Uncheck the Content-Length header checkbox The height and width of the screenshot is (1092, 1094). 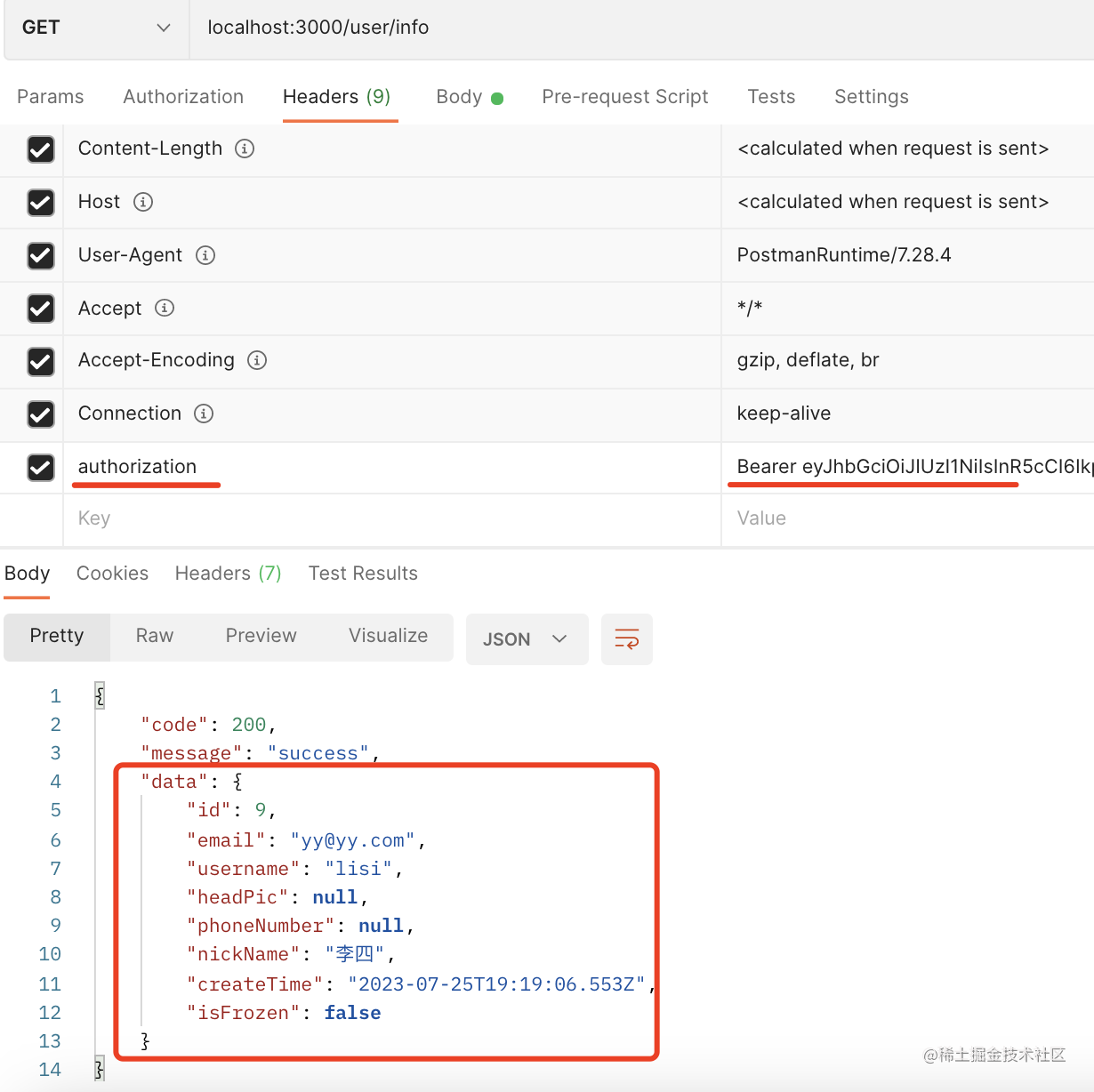(x=41, y=149)
